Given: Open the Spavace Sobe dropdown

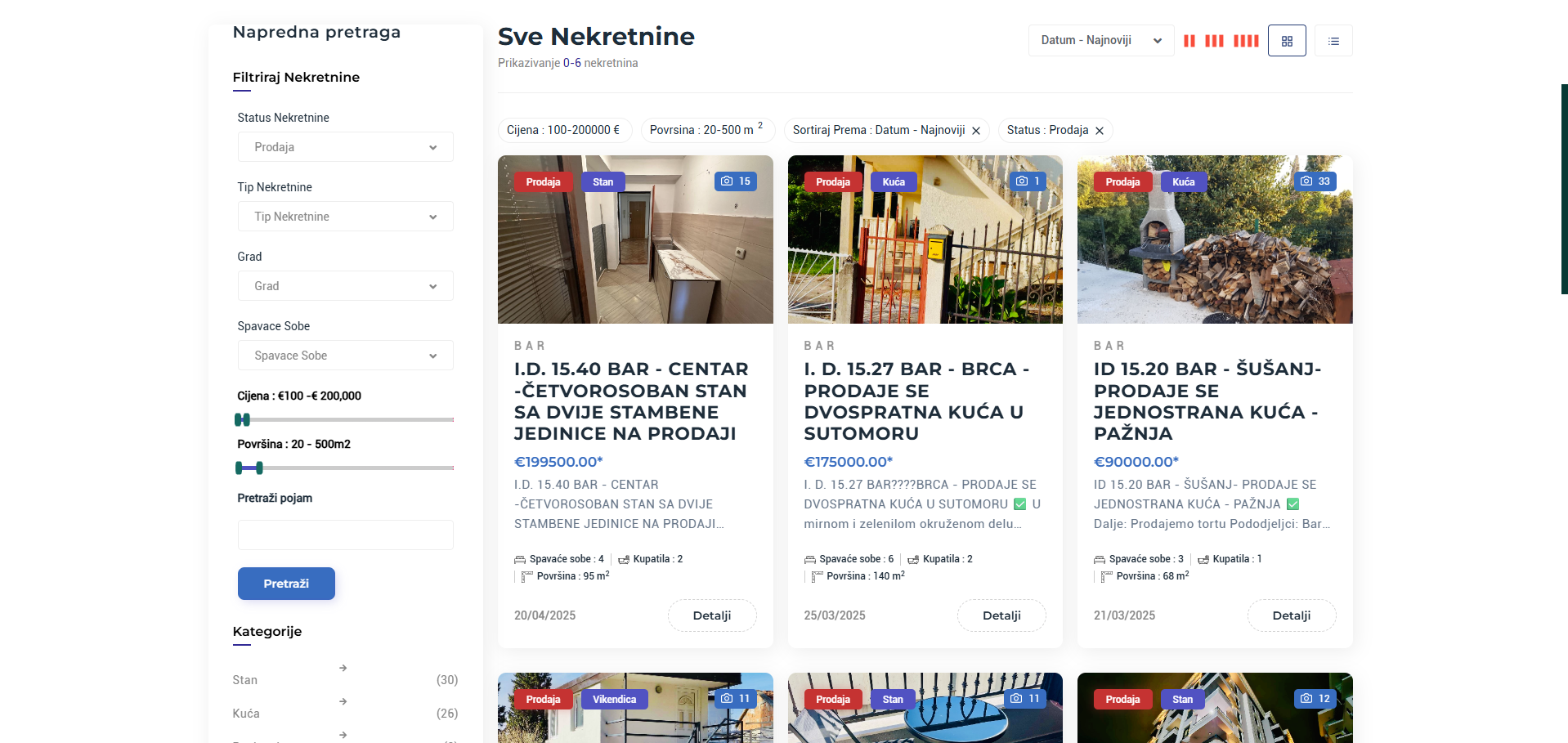Looking at the screenshot, I should point(345,356).
